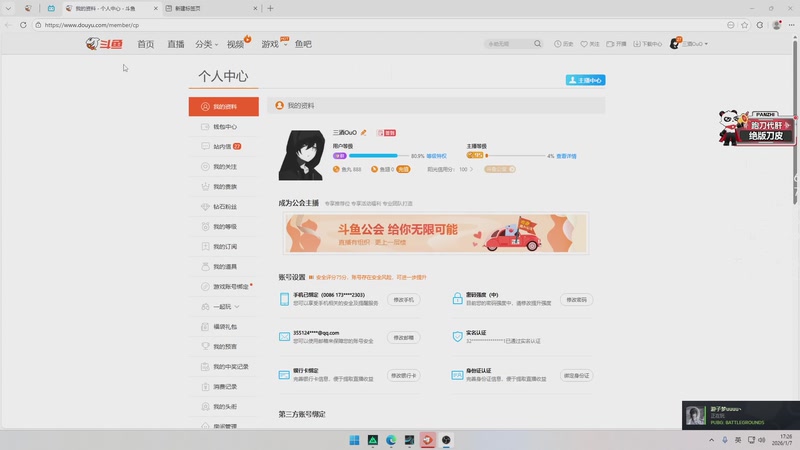Open 我的关注 in the sidebar
Viewport: 800px width, 450px height.
click(223, 167)
